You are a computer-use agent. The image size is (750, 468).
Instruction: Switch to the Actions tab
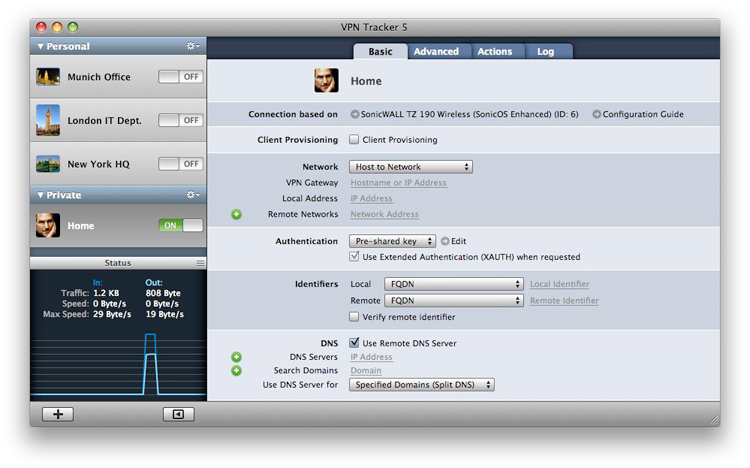pyautogui.click(x=495, y=51)
